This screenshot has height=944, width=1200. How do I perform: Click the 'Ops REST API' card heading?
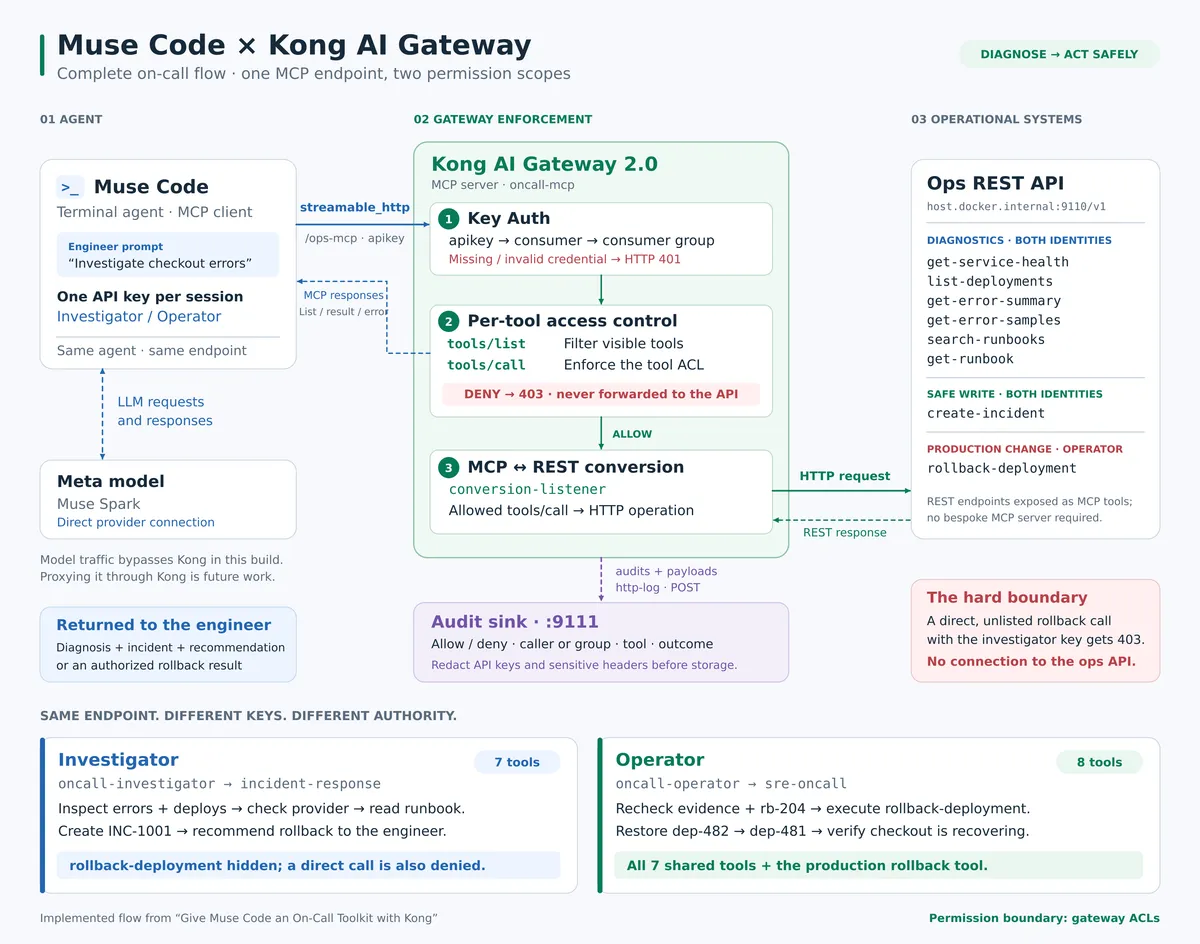click(x=995, y=183)
